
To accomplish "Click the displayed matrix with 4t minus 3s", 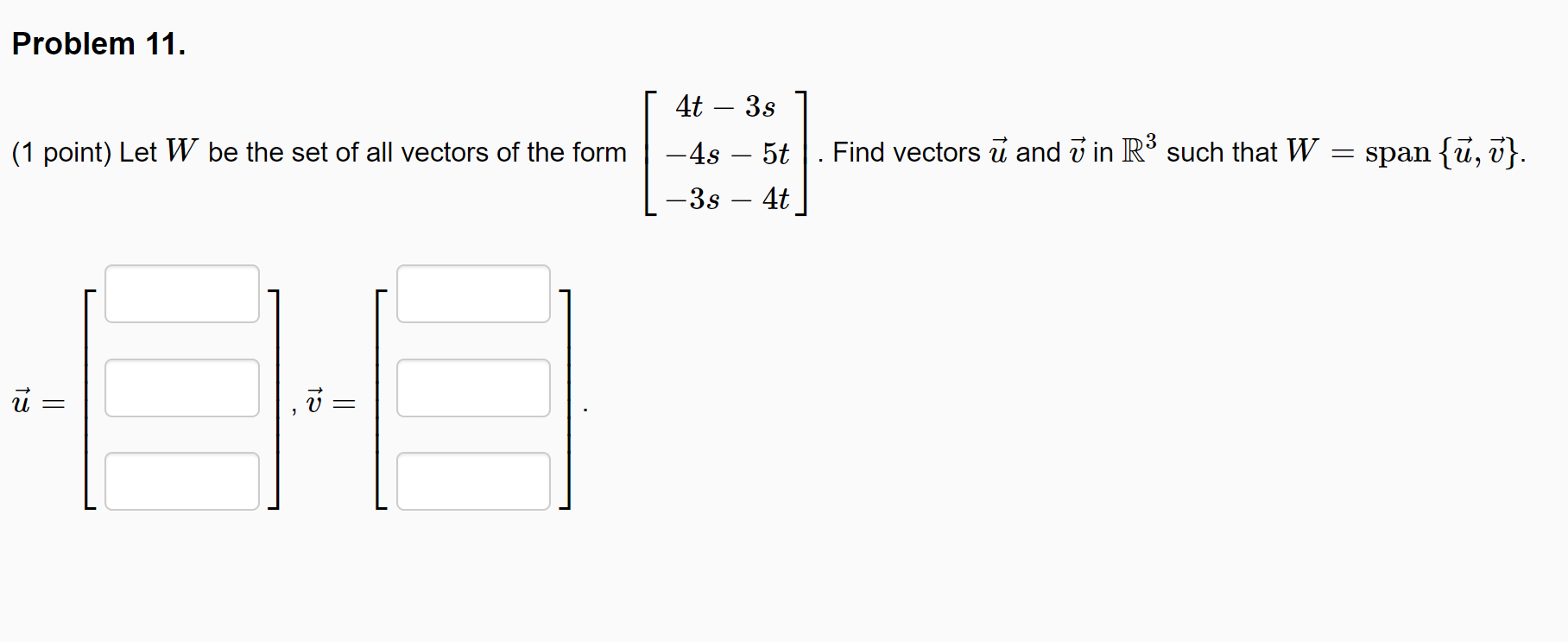I will point(725,151).
